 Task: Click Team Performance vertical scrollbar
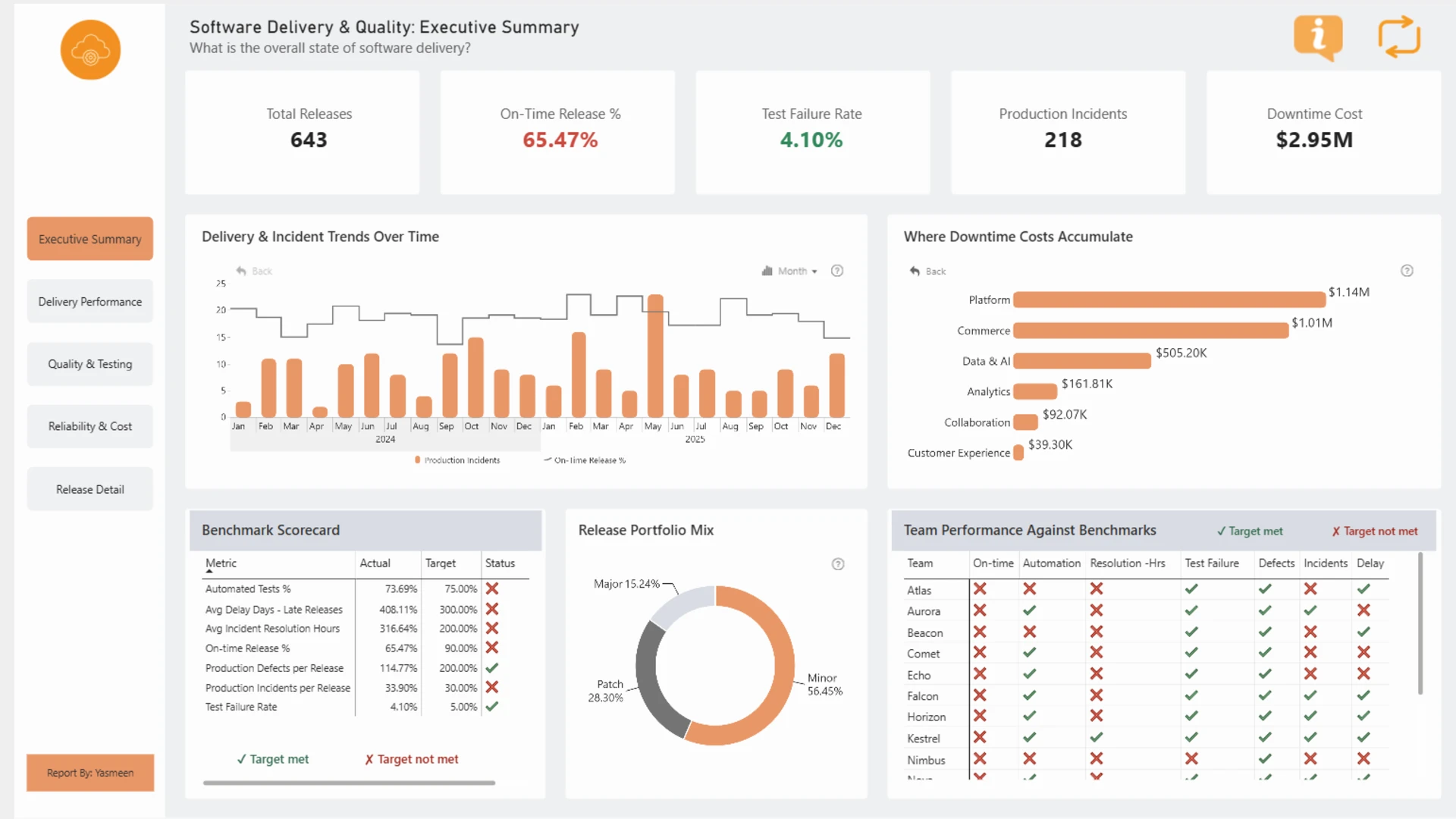1420,623
